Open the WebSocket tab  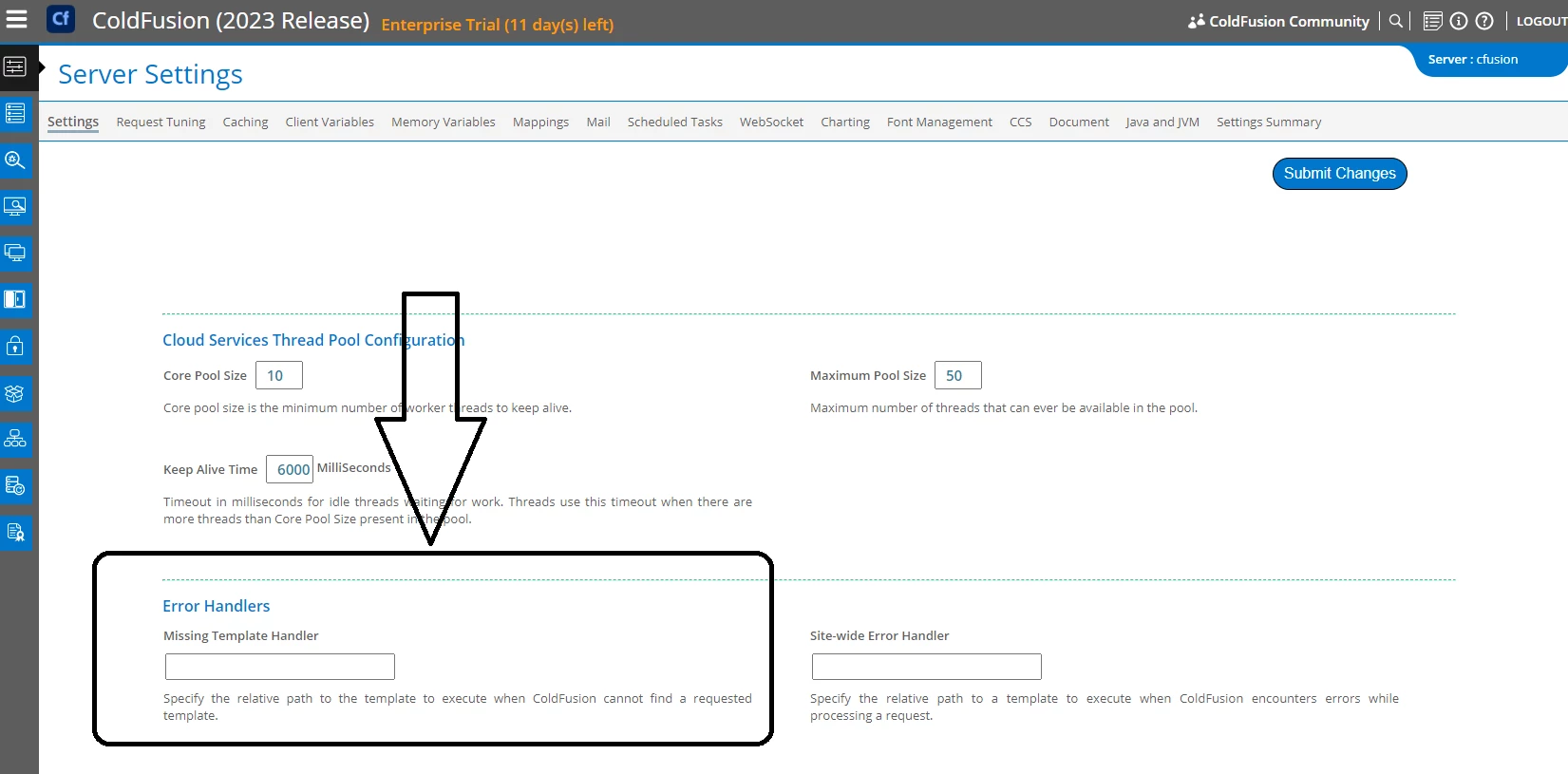(771, 122)
